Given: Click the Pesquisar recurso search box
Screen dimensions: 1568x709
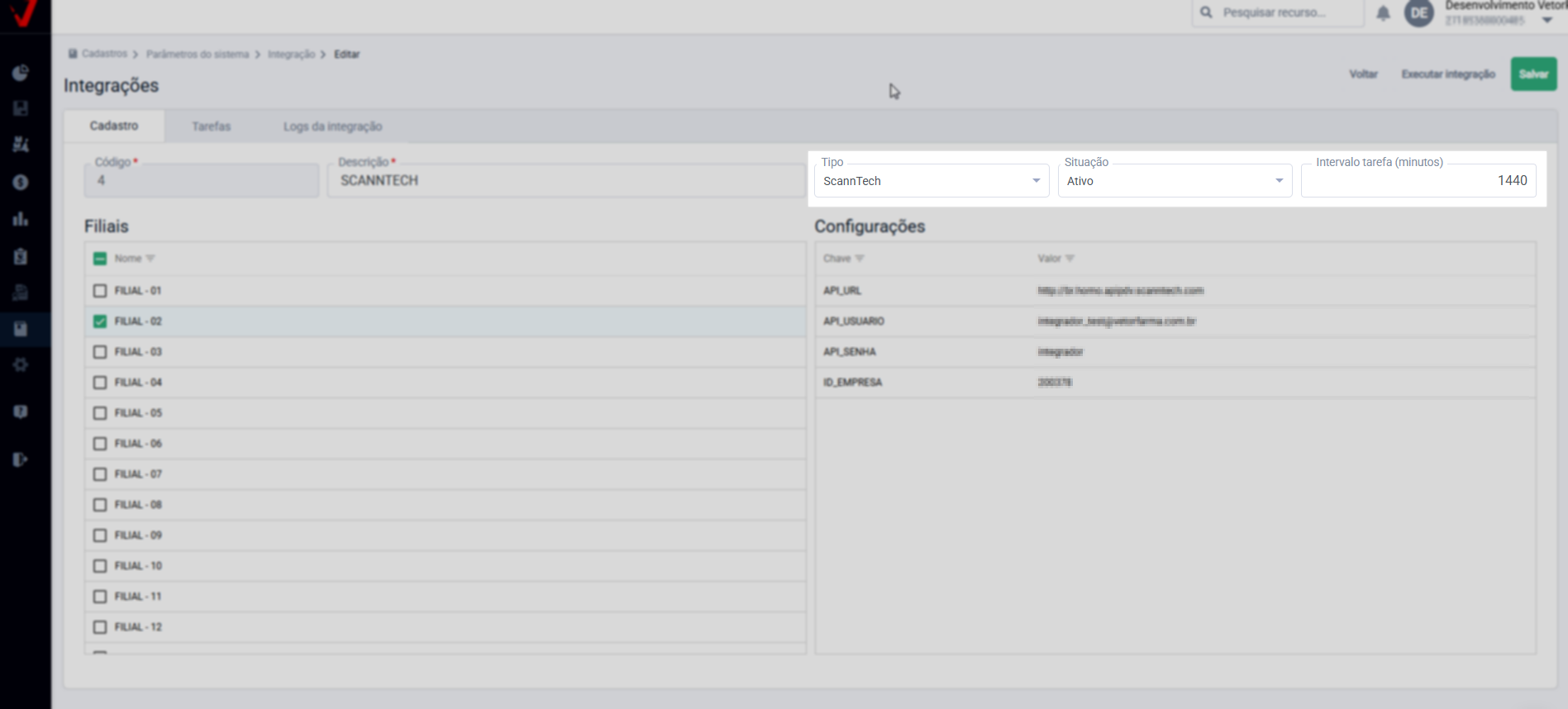Looking at the screenshot, I should pyautogui.click(x=1278, y=13).
